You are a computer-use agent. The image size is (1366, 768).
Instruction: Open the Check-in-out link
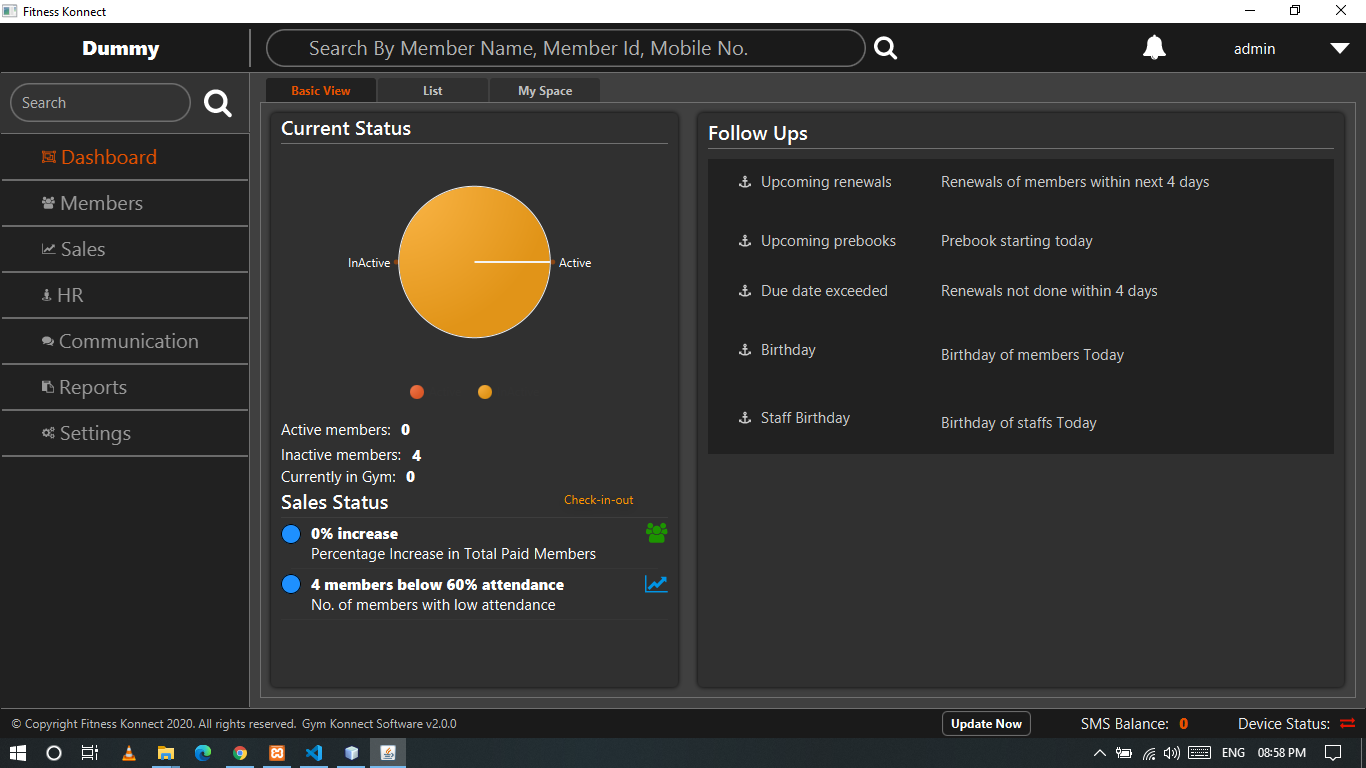598,500
